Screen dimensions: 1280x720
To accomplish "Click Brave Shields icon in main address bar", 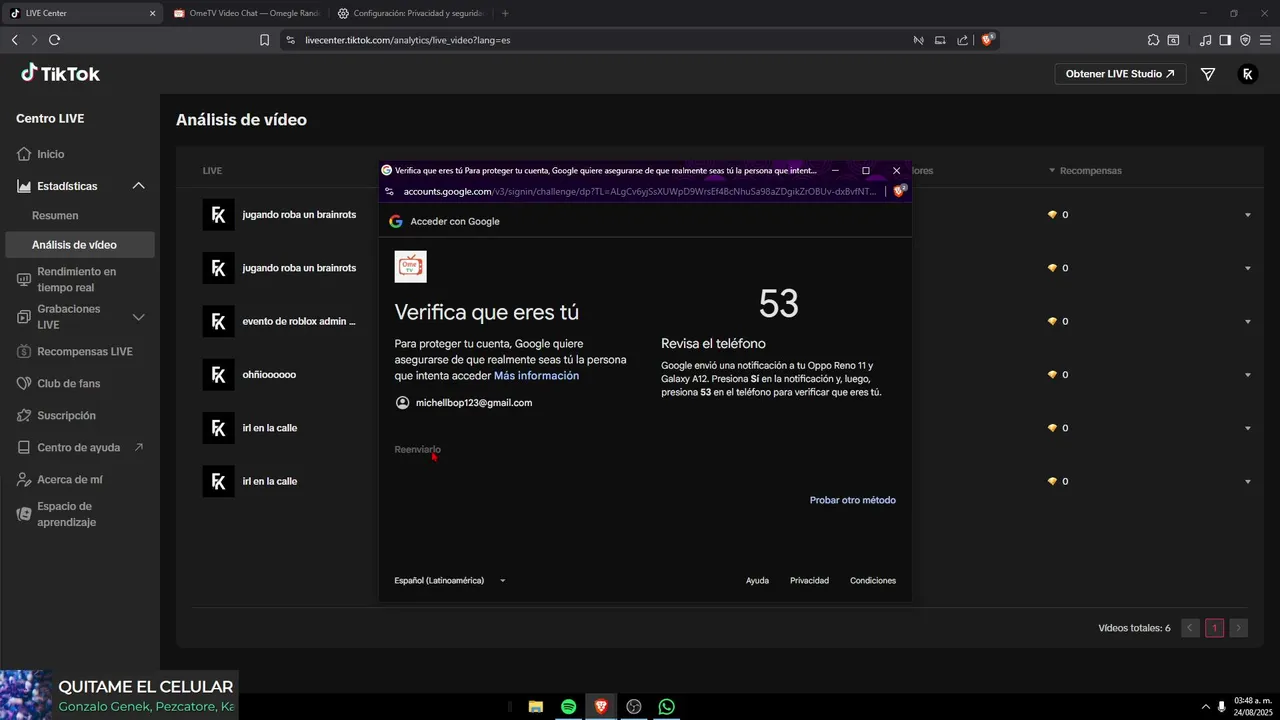I will 988,40.
